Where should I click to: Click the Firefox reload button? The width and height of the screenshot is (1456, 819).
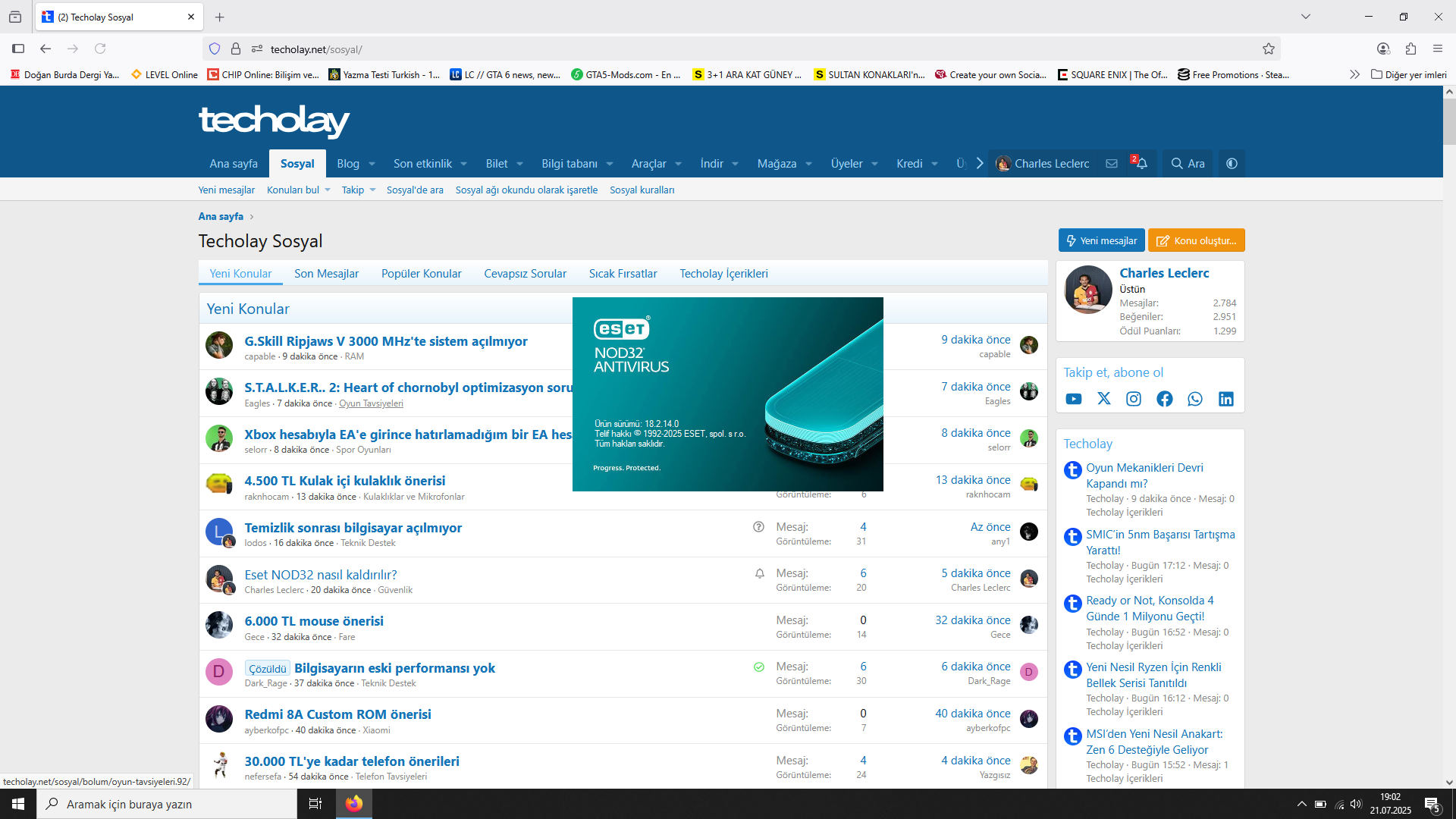pyautogui.click(x=100, y=49)
